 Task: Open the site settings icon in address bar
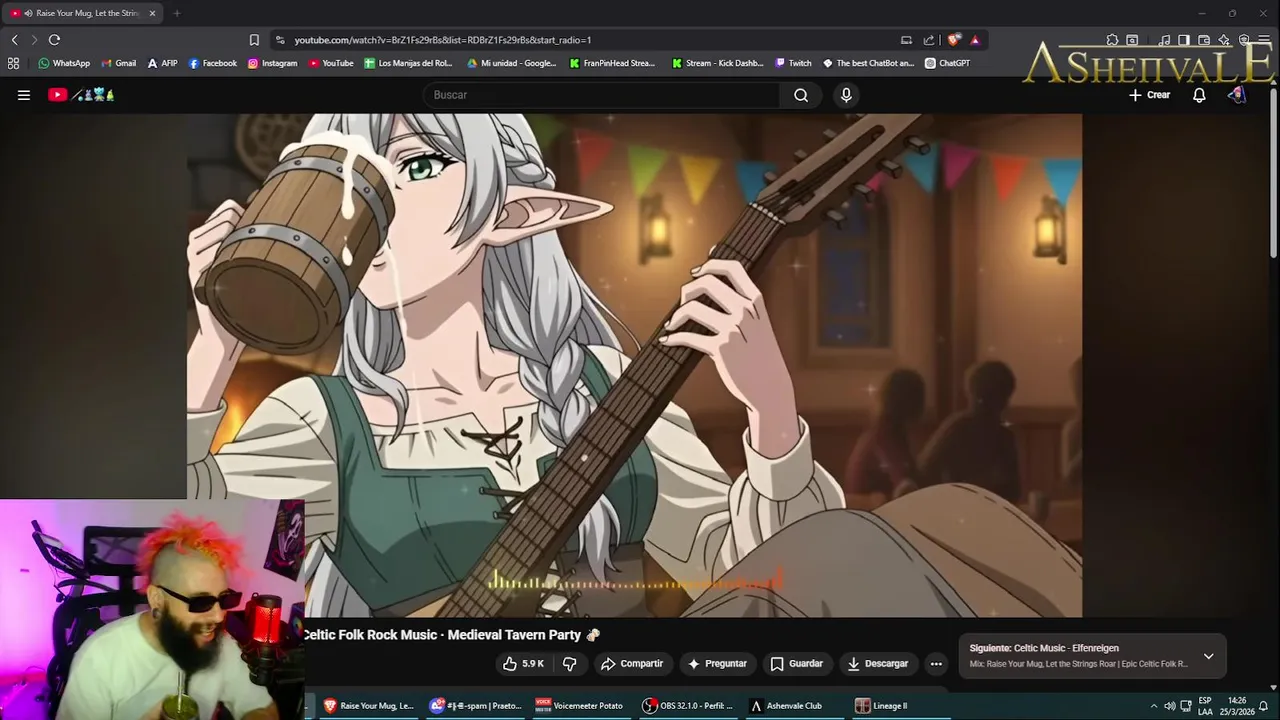[280, 40]
